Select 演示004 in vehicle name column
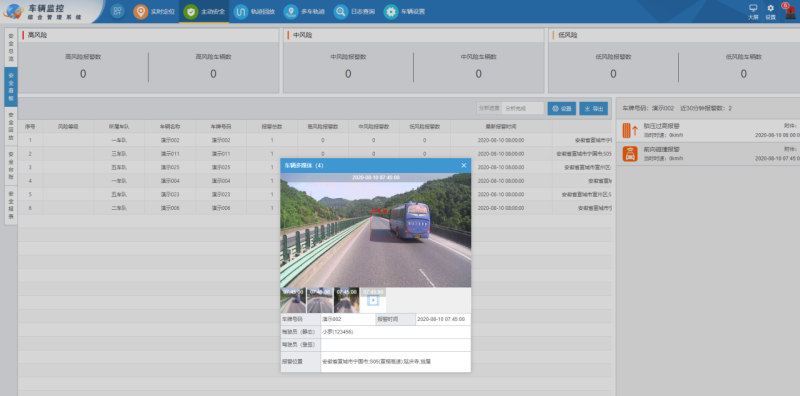The width and height of the screenshot is (800, 396). [x=170, y=181]
